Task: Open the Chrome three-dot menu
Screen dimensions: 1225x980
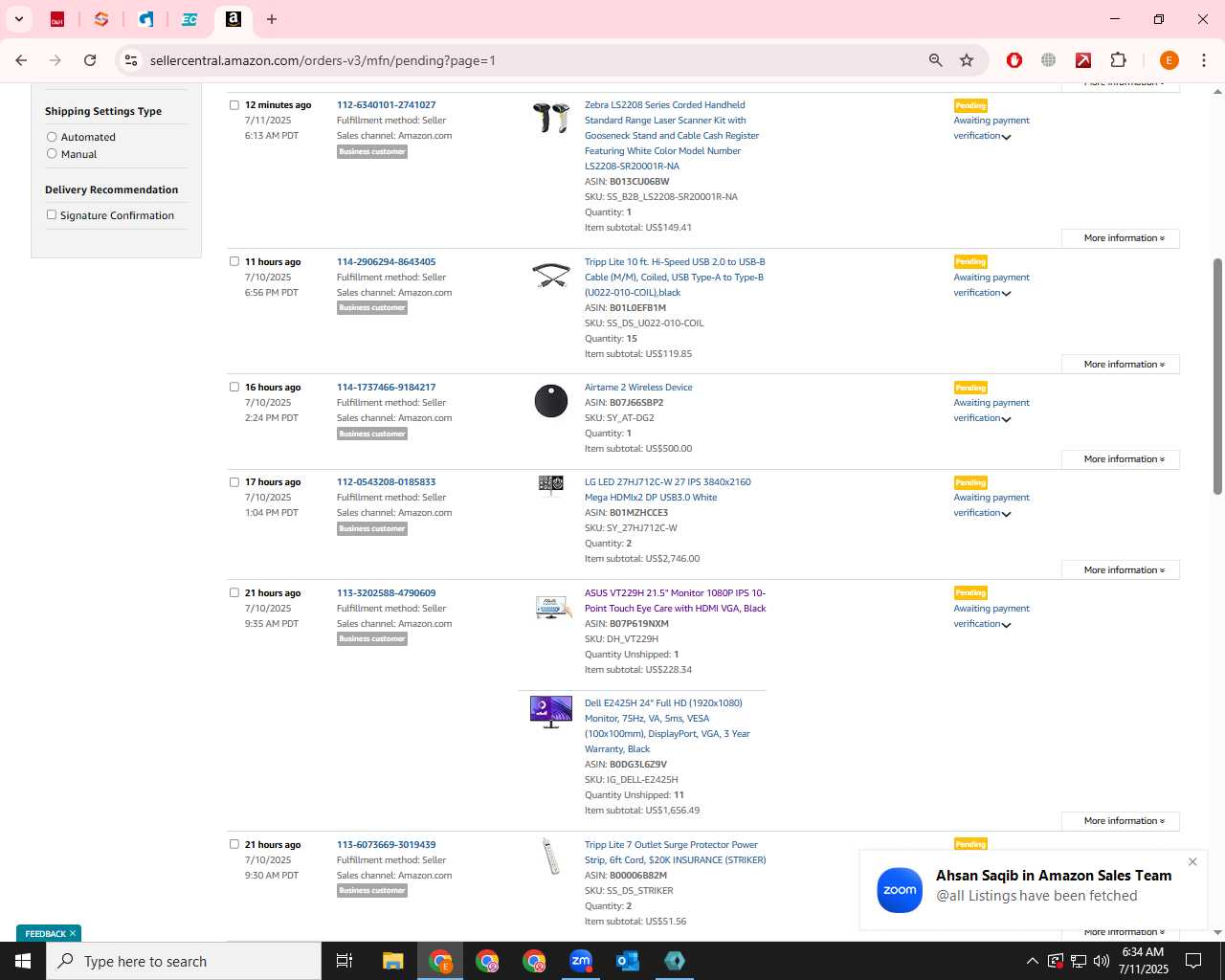Action: 1204,60
